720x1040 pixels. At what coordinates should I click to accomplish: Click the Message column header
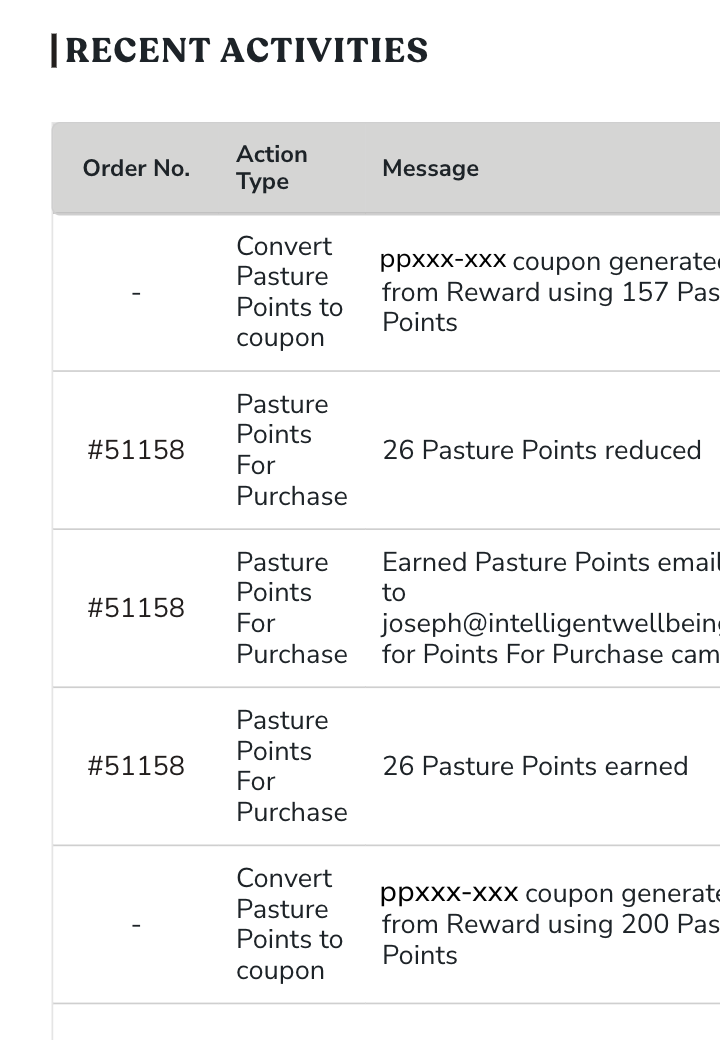pyautogui.click(x=430, y=168)
